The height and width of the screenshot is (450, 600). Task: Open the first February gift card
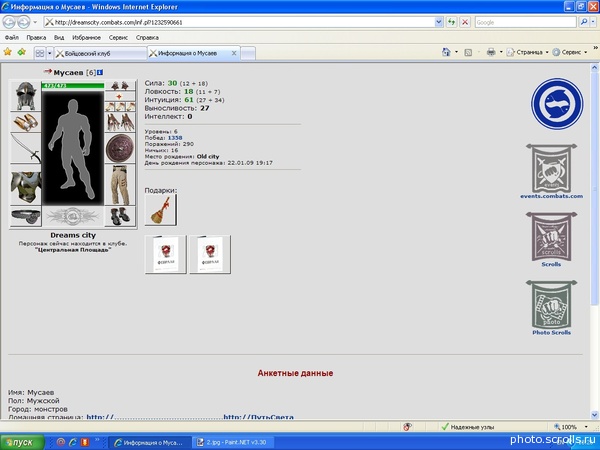166,254
